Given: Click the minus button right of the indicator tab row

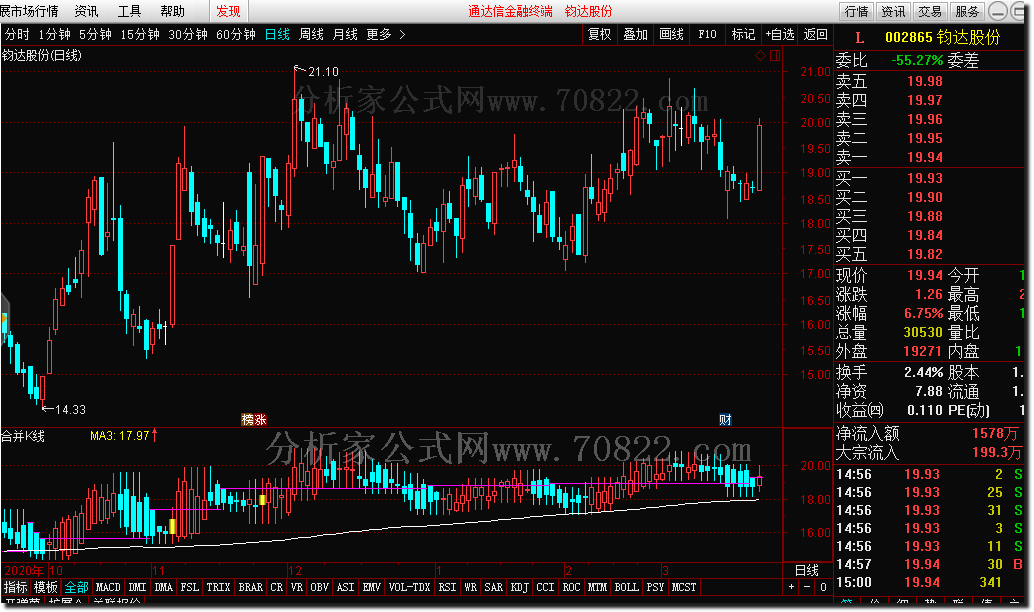Looking at the screenshot, I should (x=807, y=586).
